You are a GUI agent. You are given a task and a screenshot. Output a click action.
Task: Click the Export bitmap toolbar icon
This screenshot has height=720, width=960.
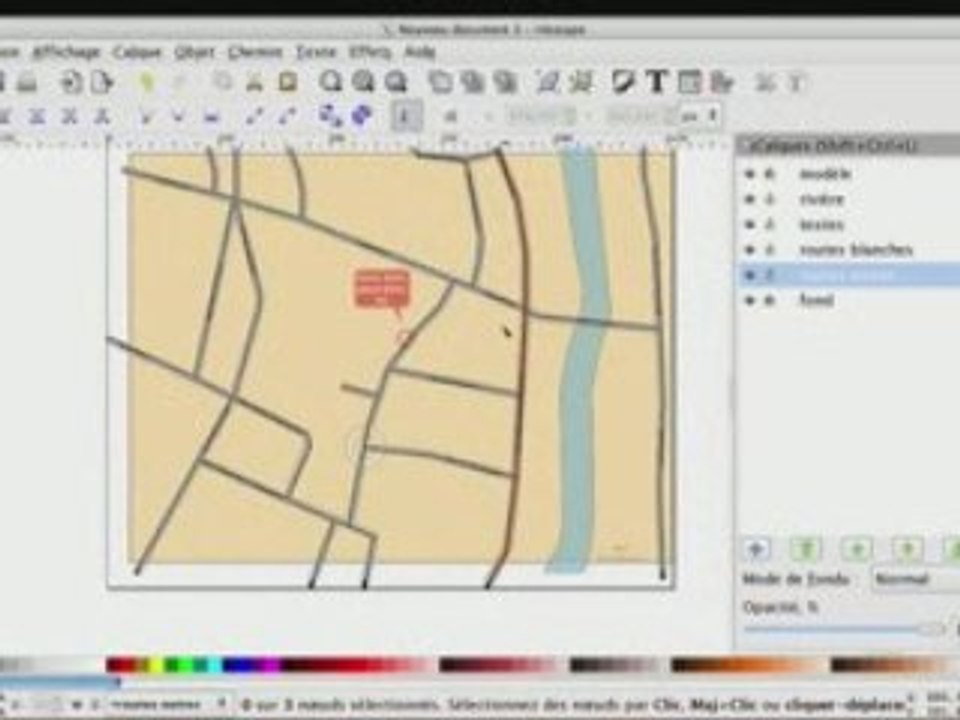(102, 82)
